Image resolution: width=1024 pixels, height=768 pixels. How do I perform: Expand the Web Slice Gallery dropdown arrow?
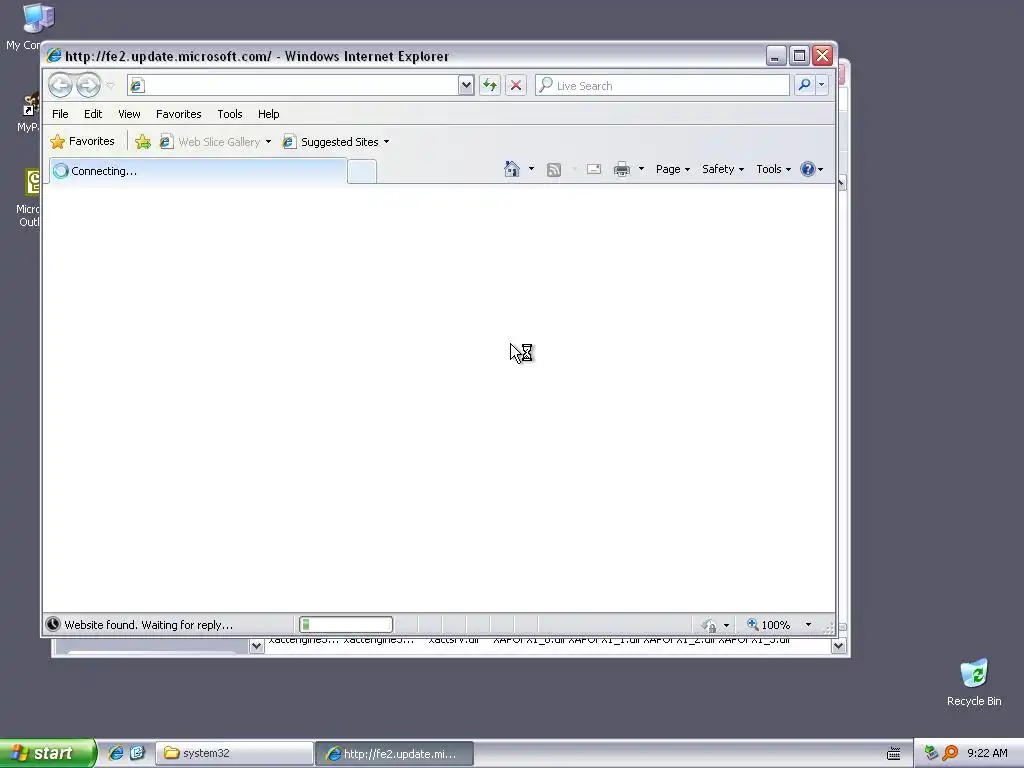pyautogui.click(x=268, y=142)
